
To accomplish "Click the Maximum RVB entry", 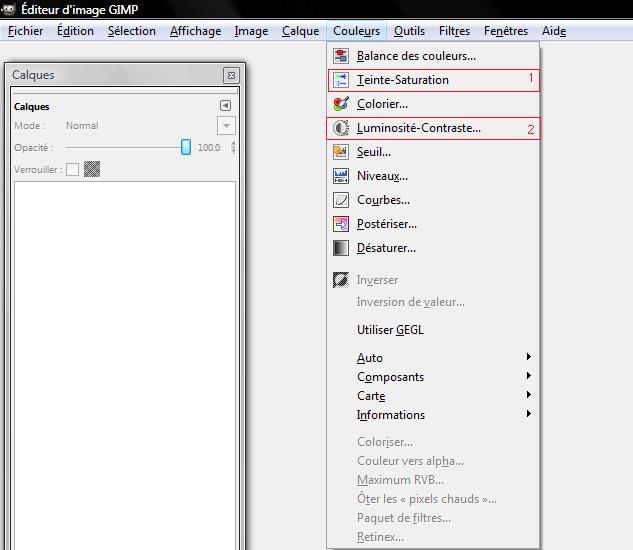I will (x=433, y=480).
